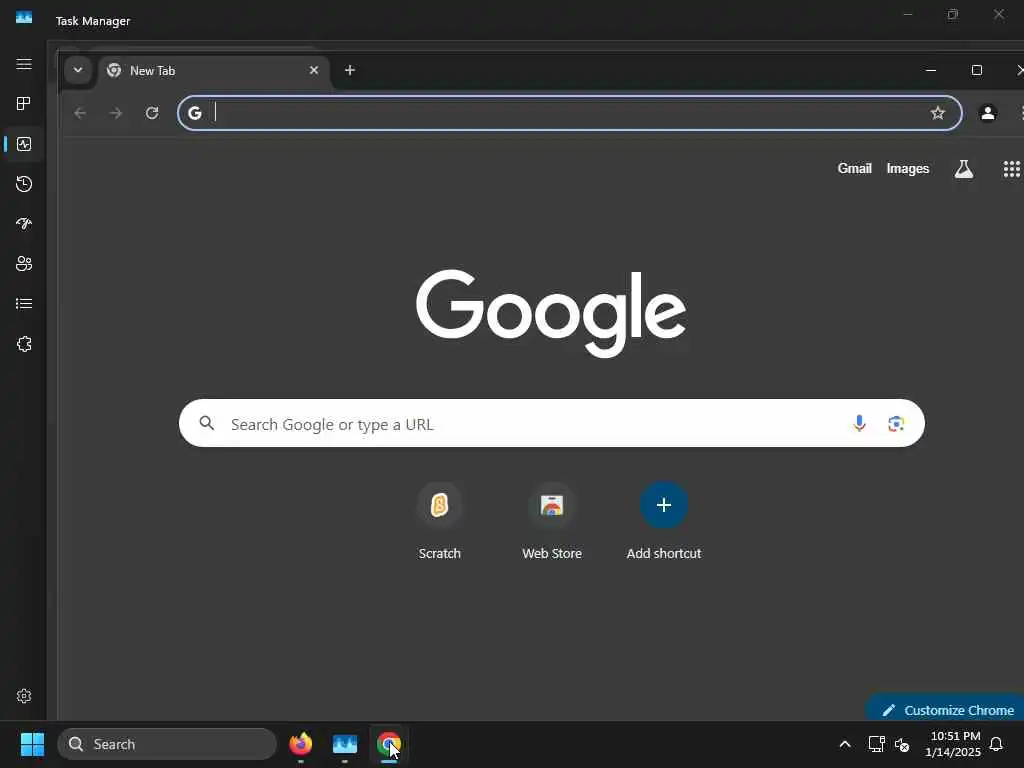Image resolution: width=1024 pixels, height=768 pixels.
Task: Expand Chrome tab search dropdown
Action: click(78, 70)
